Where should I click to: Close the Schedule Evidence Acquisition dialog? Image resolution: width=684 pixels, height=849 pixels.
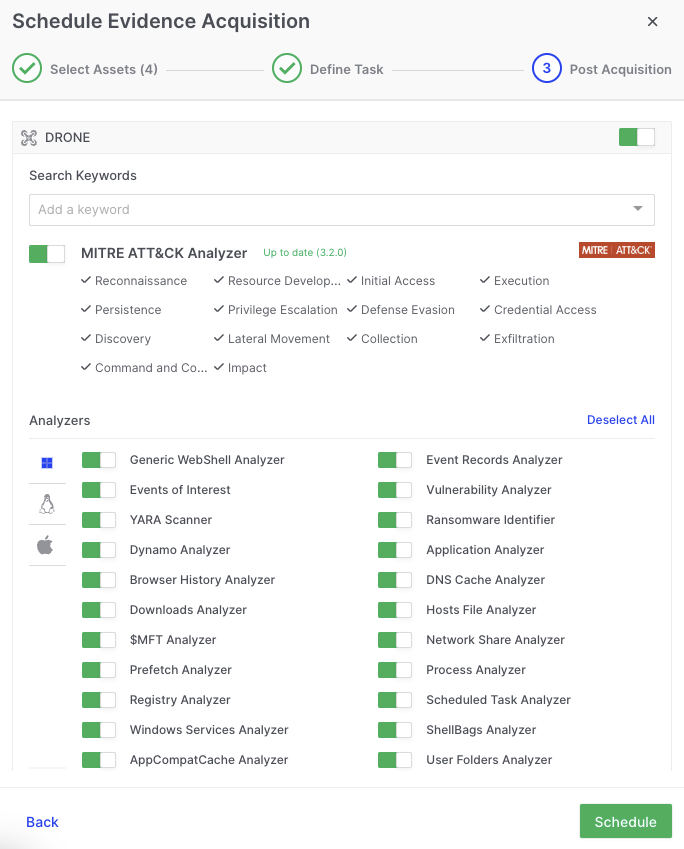[x=653, y=22]
